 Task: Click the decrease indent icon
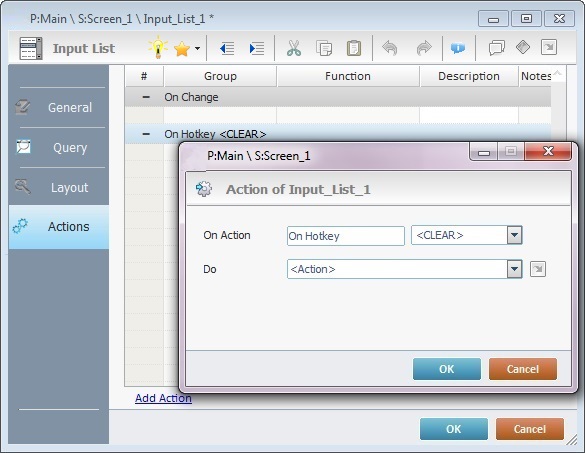coord(227,49)
